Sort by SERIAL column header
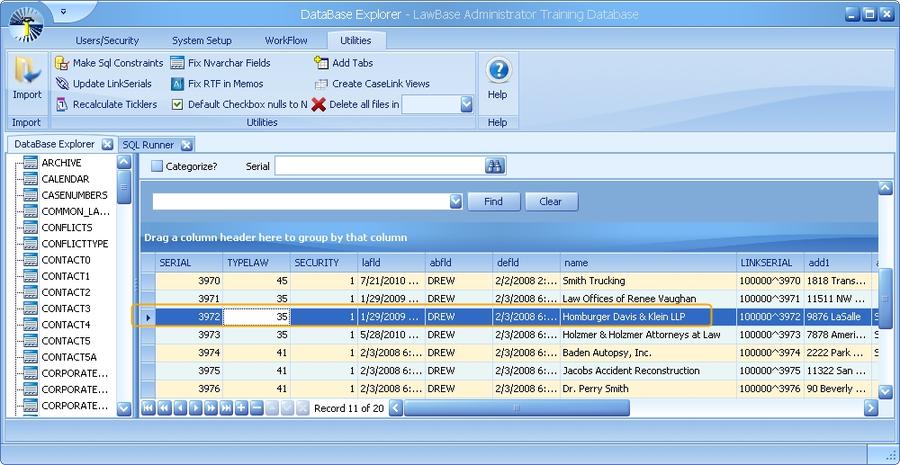The width and height of the screenshot is (900, 465). point(189,262)
